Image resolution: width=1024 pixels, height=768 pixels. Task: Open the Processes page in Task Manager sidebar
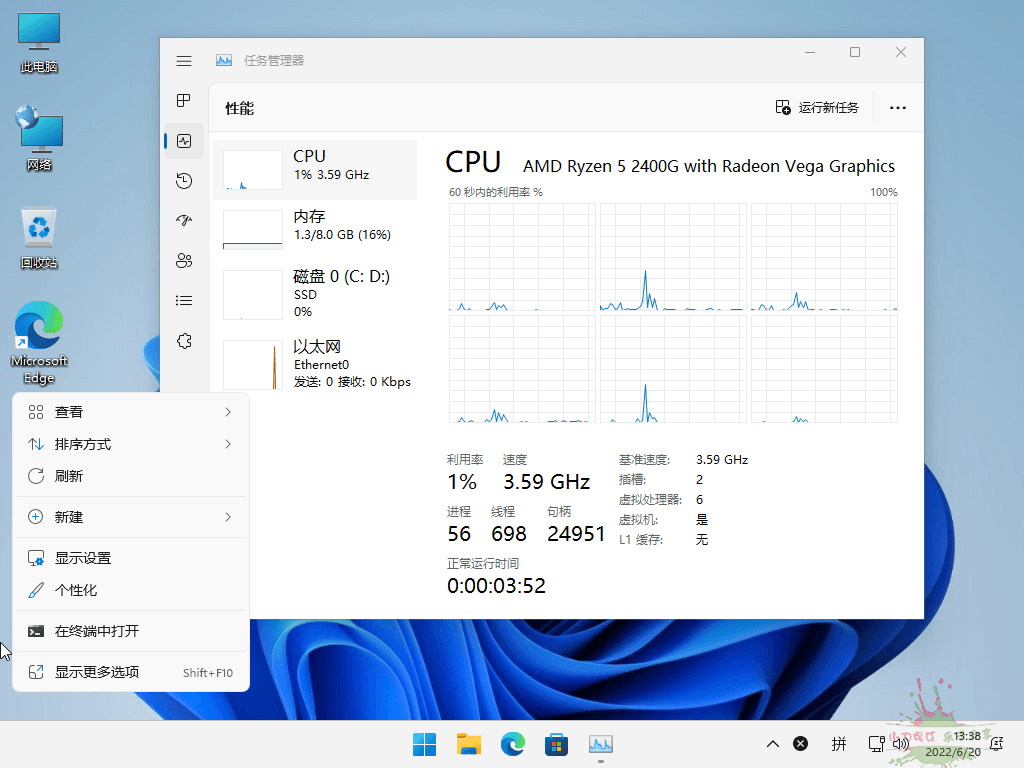tap(184, 101)
